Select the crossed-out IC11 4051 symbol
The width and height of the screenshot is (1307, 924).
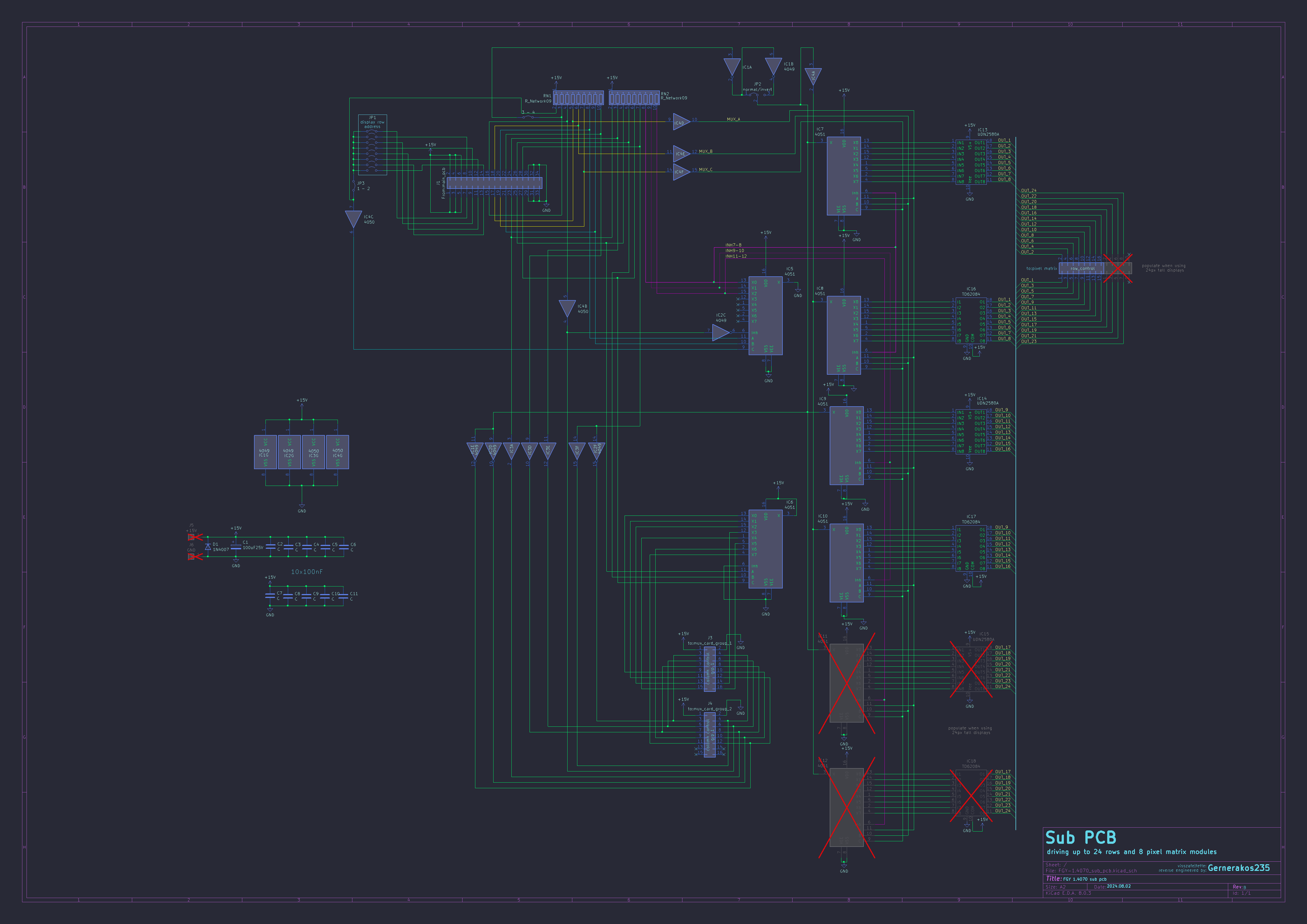[846, 683]
